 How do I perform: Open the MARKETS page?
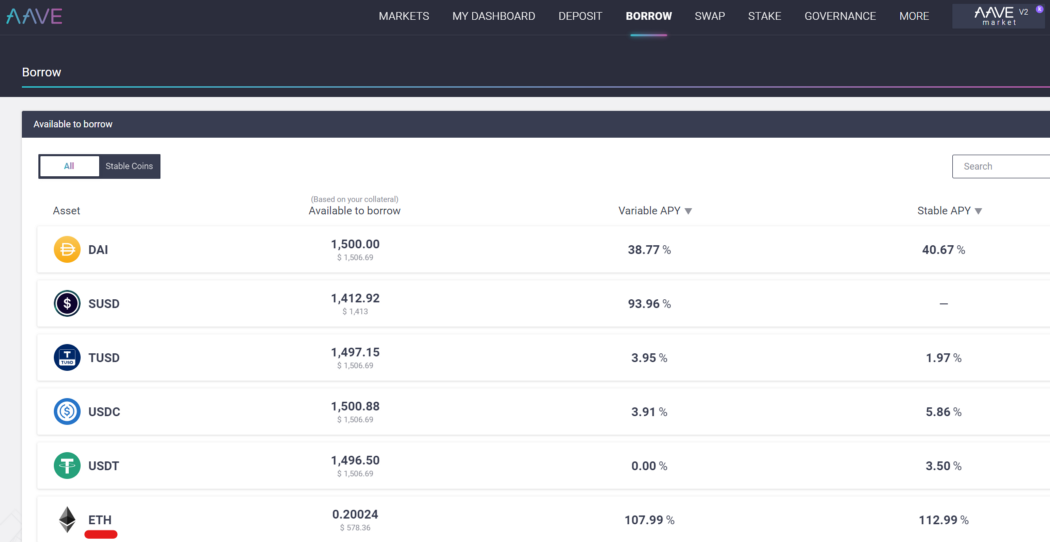(x=404, y=16)
